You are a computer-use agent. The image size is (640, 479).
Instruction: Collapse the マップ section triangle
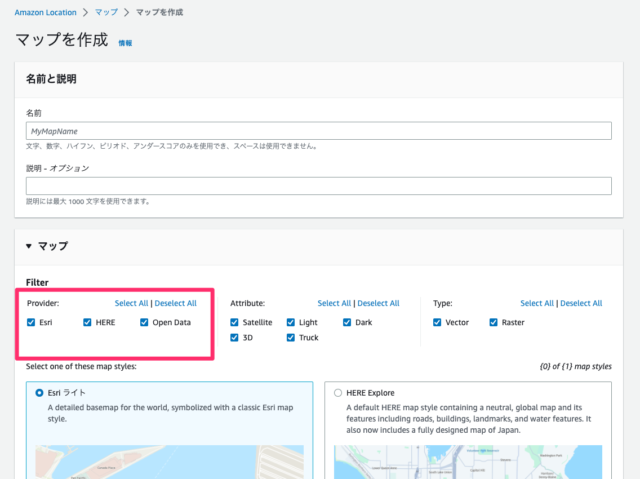pos(29,246)
